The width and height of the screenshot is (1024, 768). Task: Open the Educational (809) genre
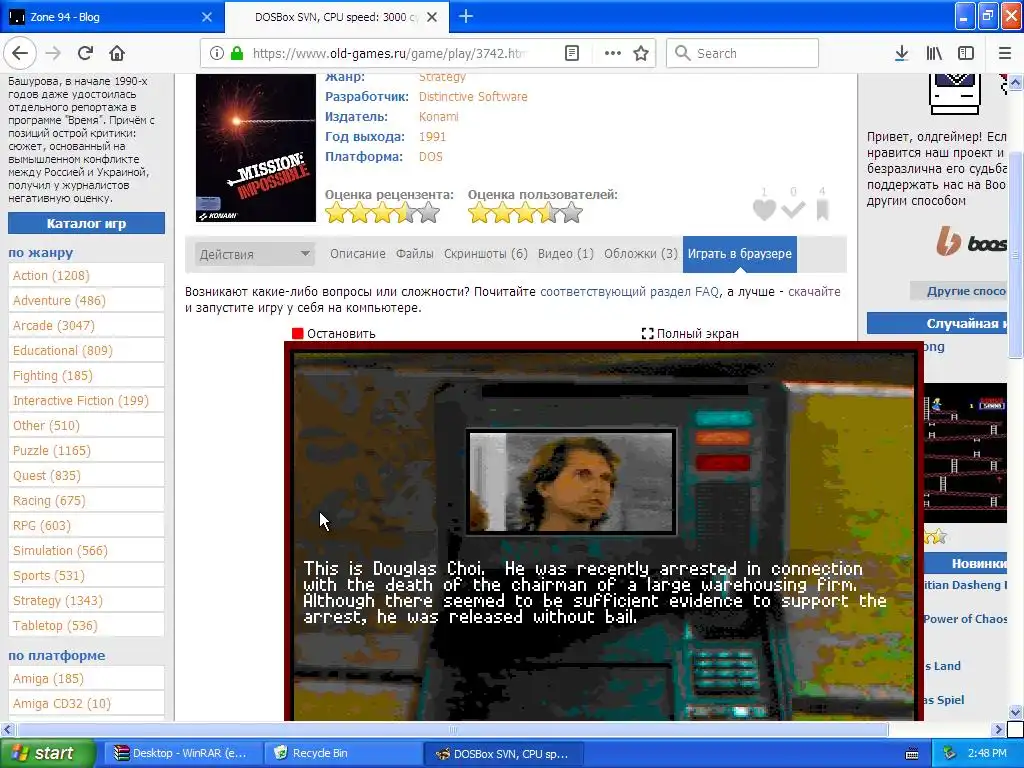click(86, 351)
